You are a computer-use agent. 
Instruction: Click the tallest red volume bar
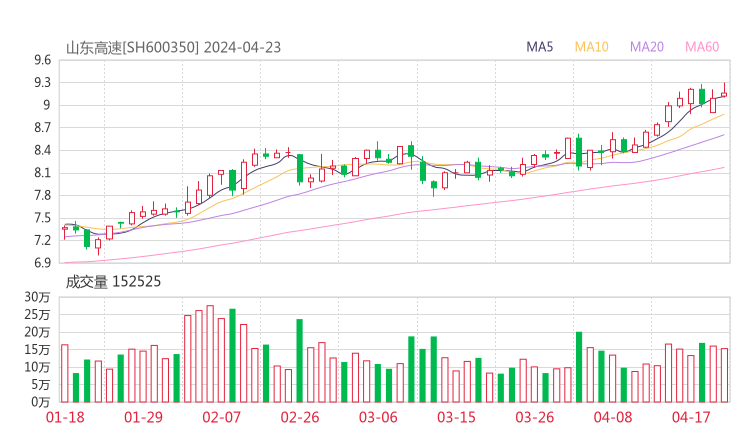pyautogui.click(x=210, y=354)
